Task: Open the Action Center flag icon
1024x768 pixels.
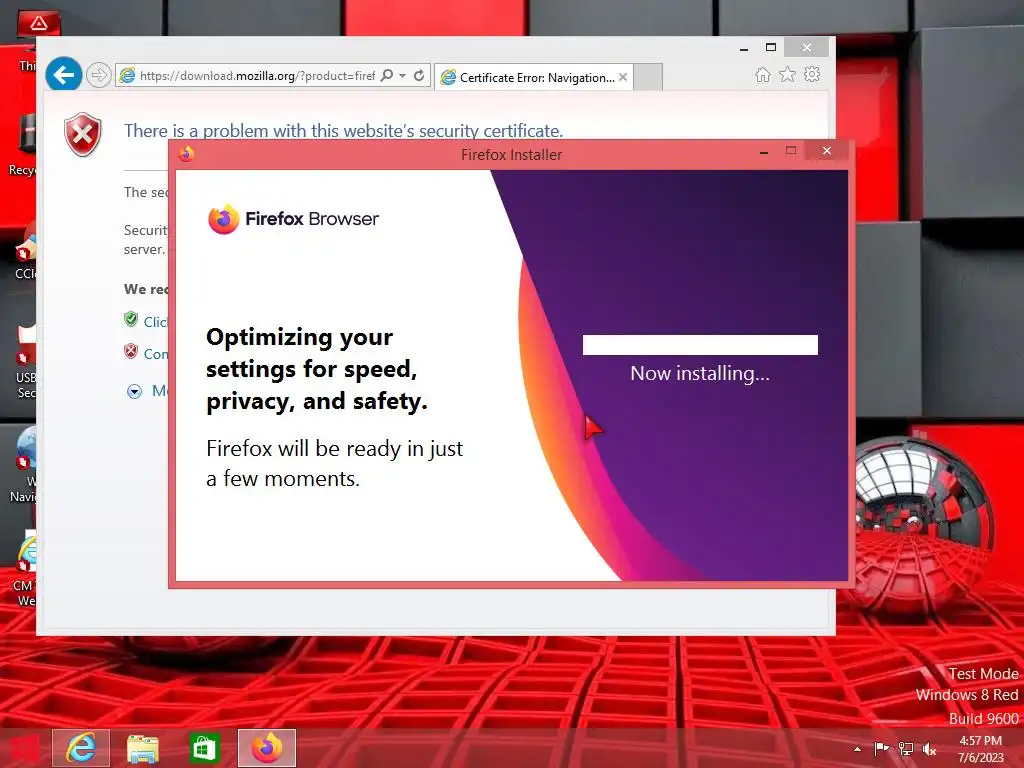Action: (881, 748)
